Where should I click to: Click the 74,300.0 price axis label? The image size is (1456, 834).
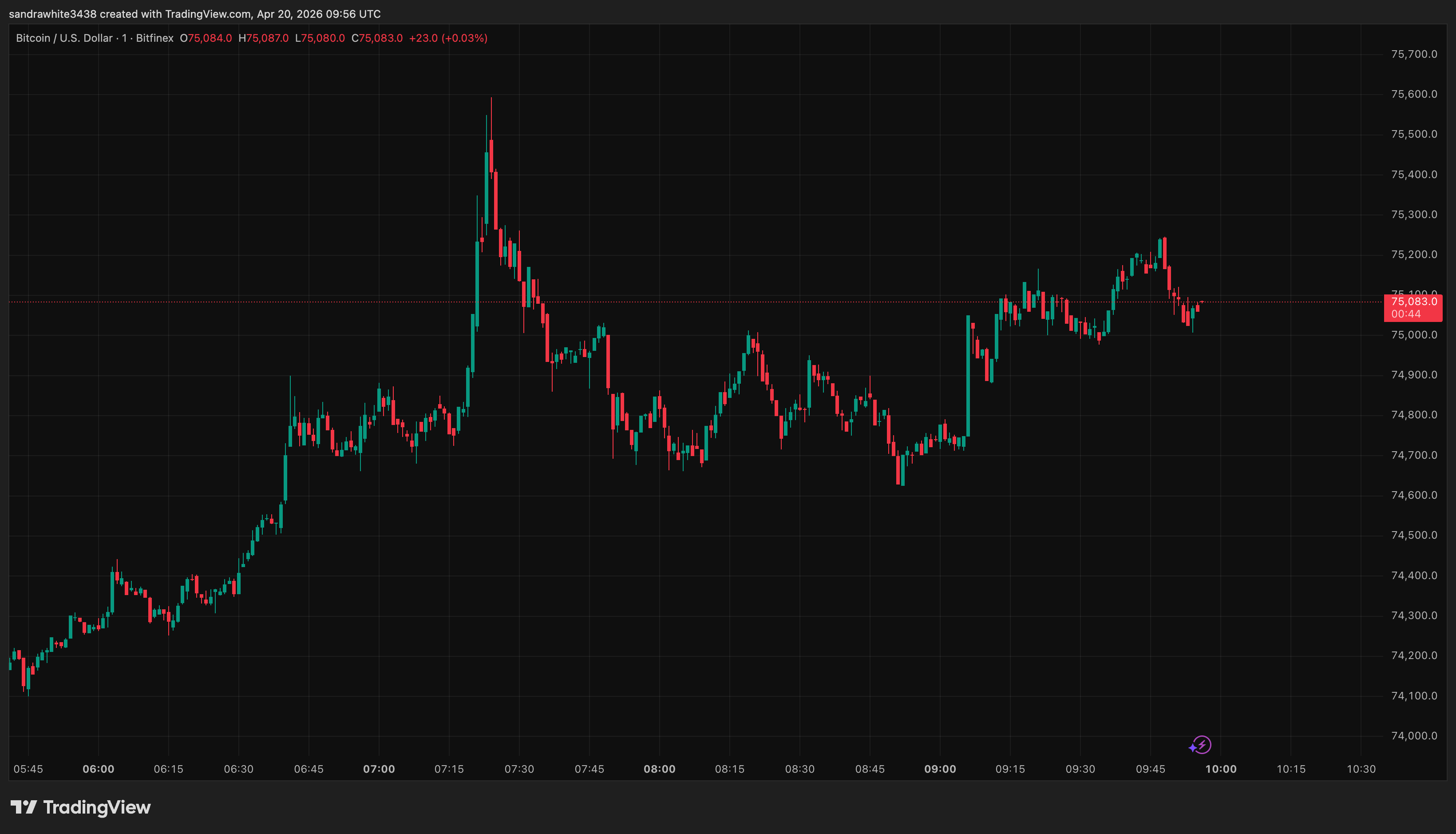coord(1414,616)
